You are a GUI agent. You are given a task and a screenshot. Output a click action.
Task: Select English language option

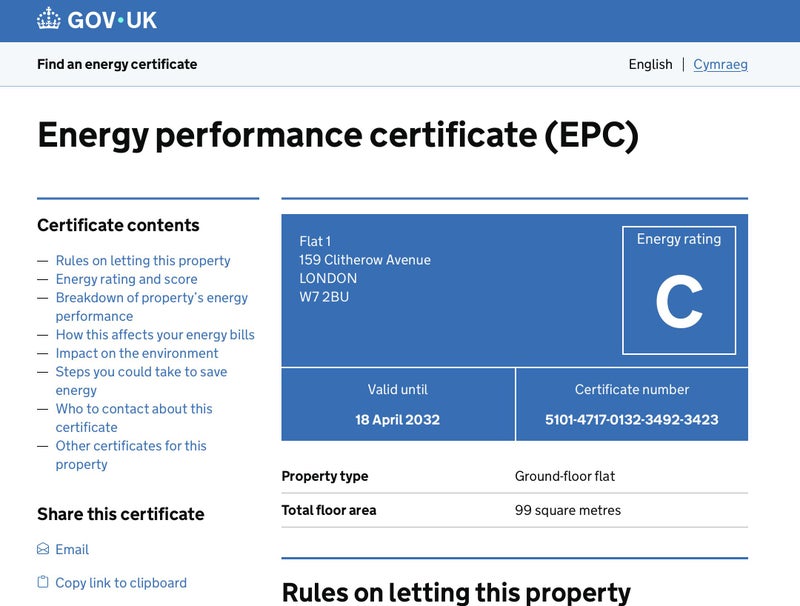click(650, 64)
